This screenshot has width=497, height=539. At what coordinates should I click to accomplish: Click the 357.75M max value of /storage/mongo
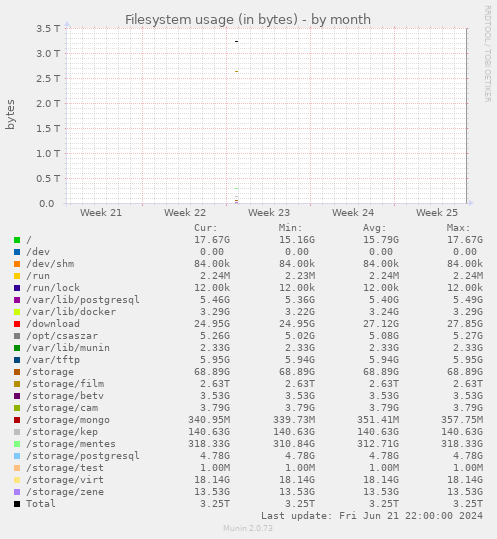click(x=462, y=420)
